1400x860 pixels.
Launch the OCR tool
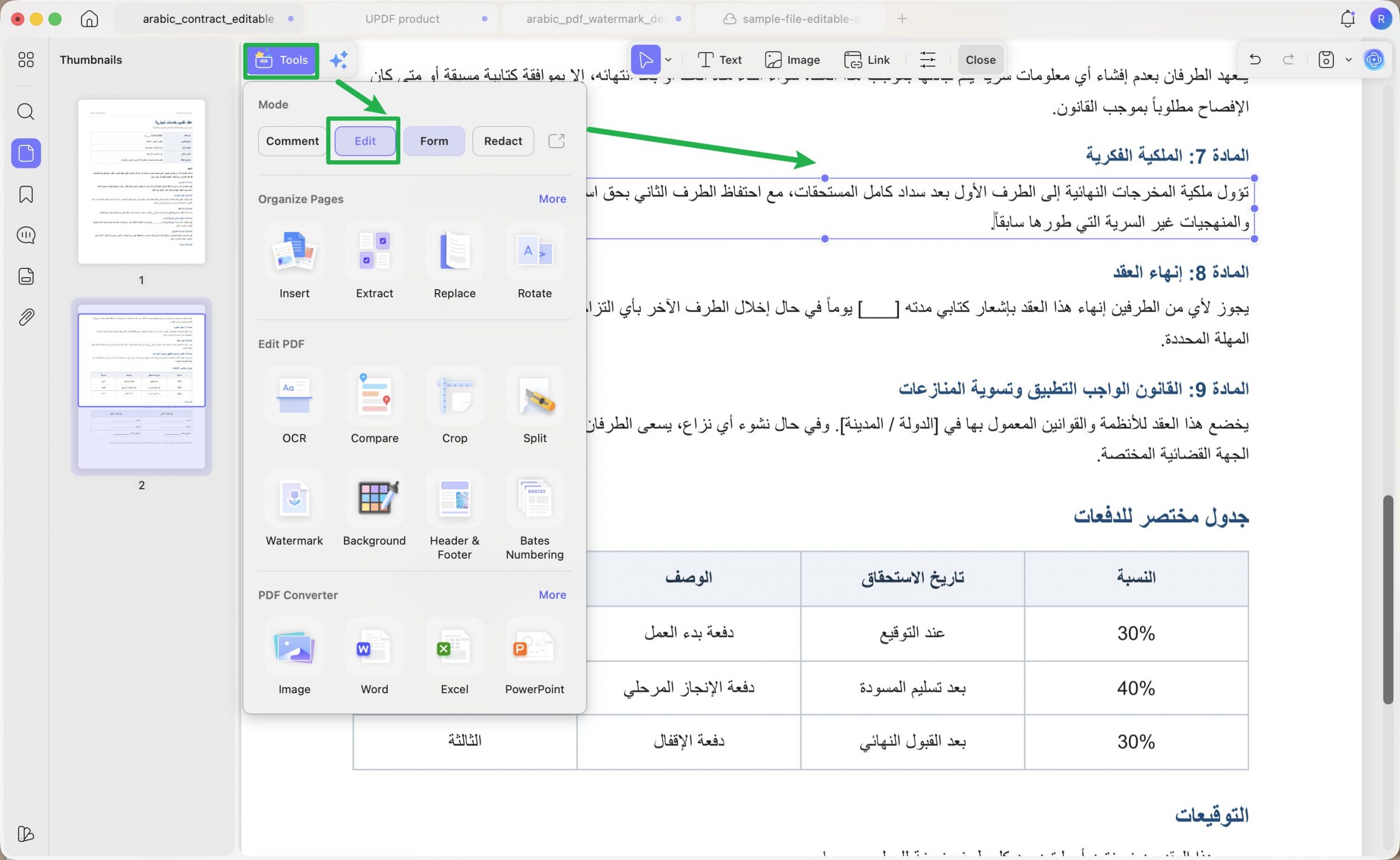pos(294,406)
